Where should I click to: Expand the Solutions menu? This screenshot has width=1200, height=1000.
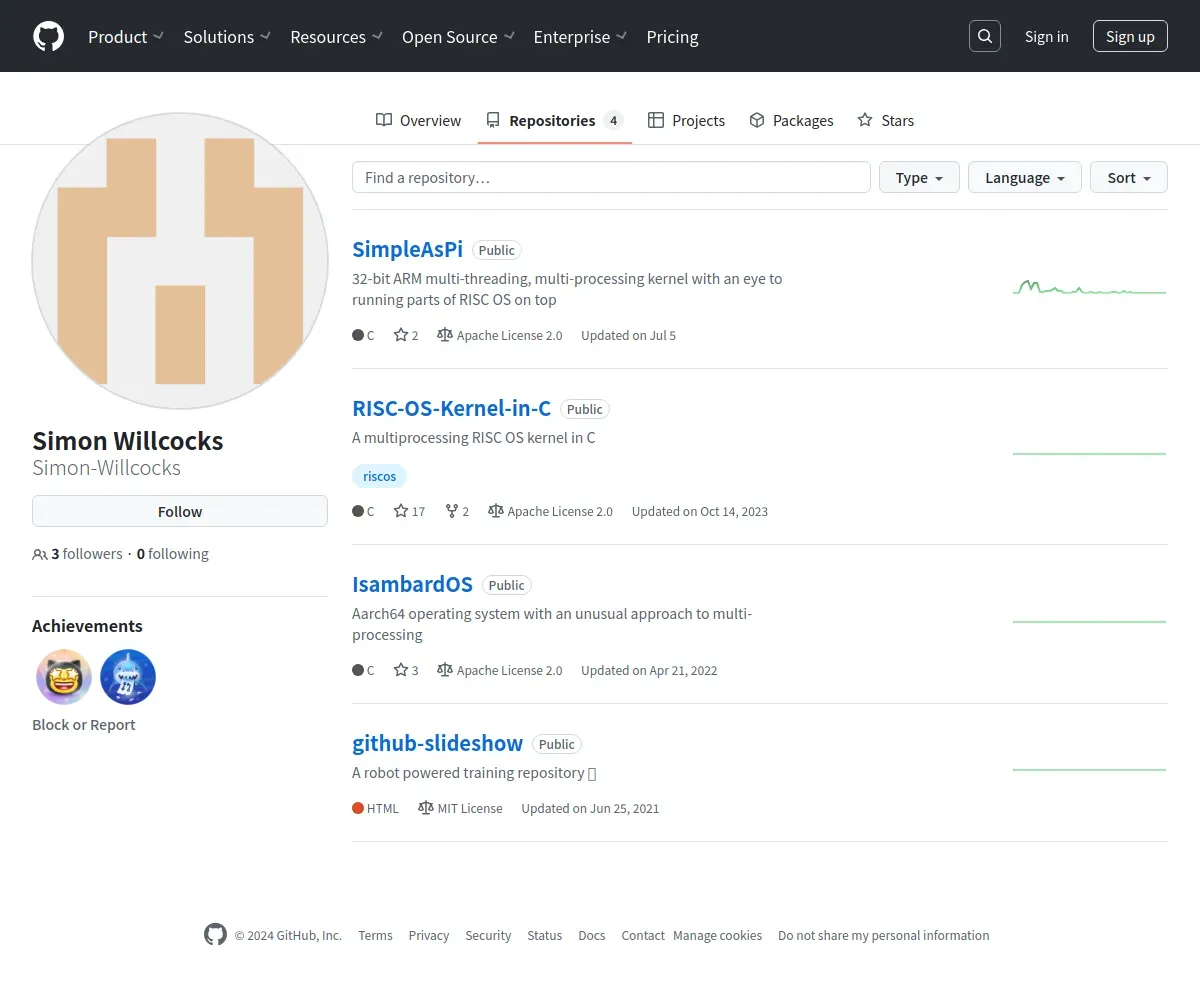point(227,37)
